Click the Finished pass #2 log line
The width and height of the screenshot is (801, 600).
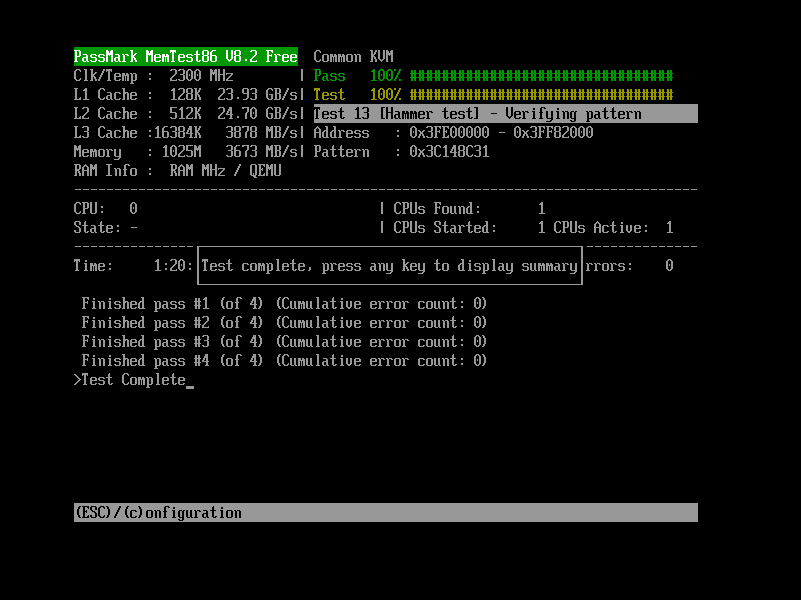coord(284,323)
